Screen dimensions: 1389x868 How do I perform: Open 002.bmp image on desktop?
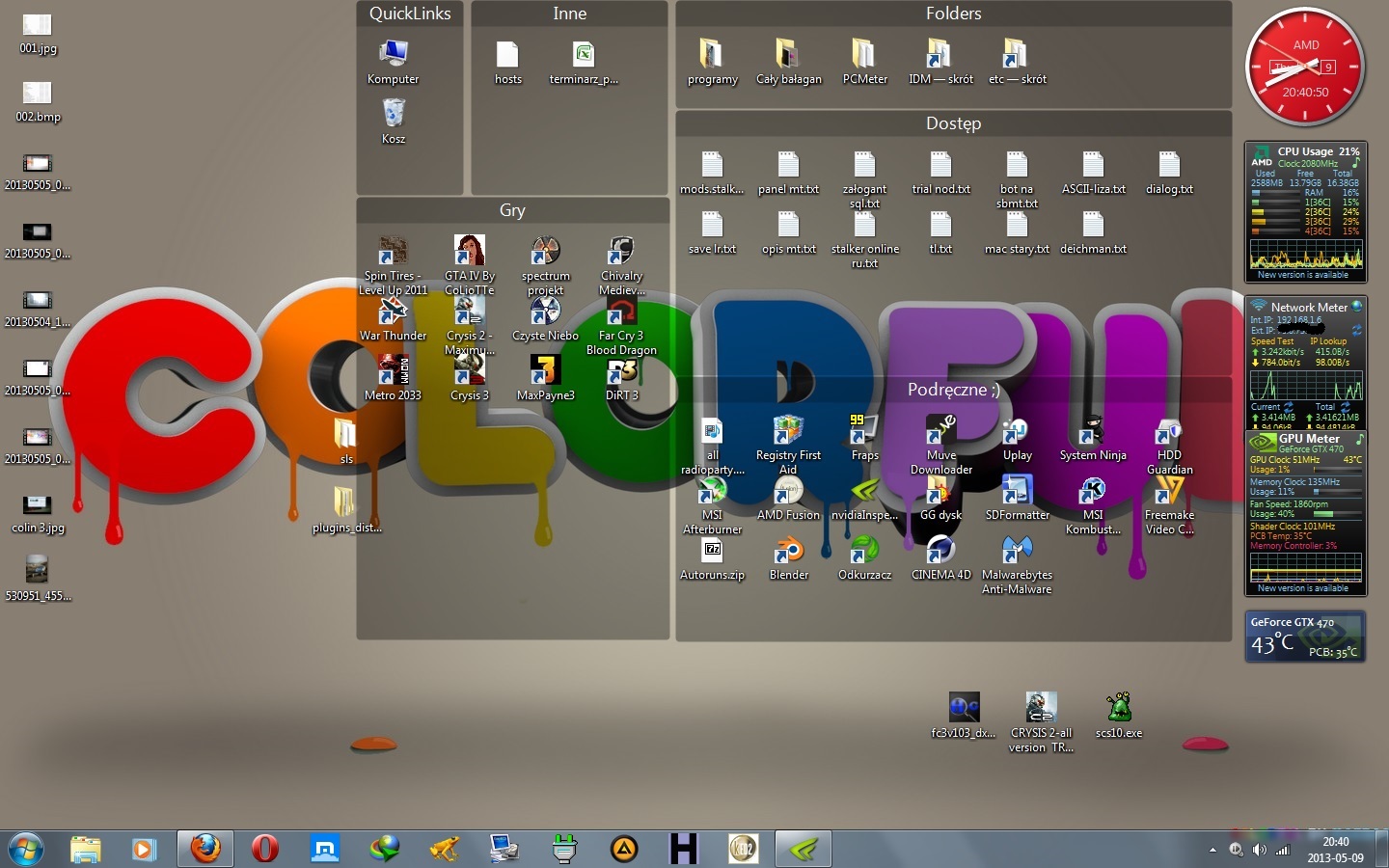(38, 101)
